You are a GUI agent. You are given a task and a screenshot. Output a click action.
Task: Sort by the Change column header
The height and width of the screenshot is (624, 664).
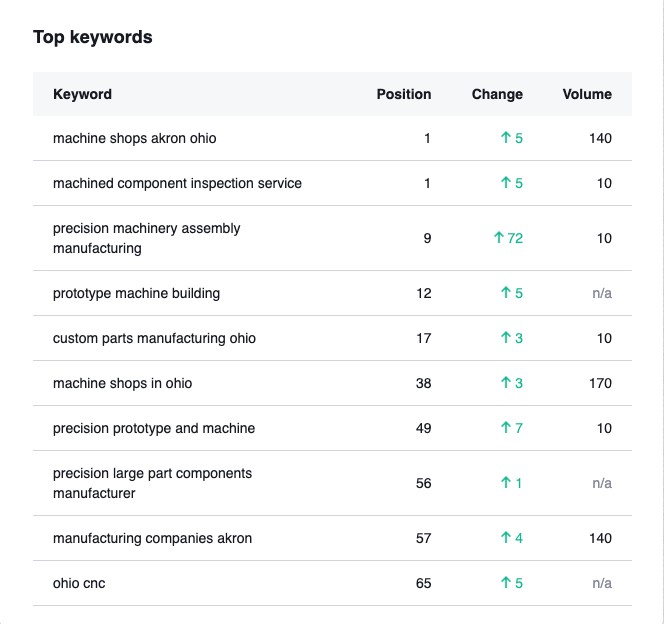pos(497,94)
